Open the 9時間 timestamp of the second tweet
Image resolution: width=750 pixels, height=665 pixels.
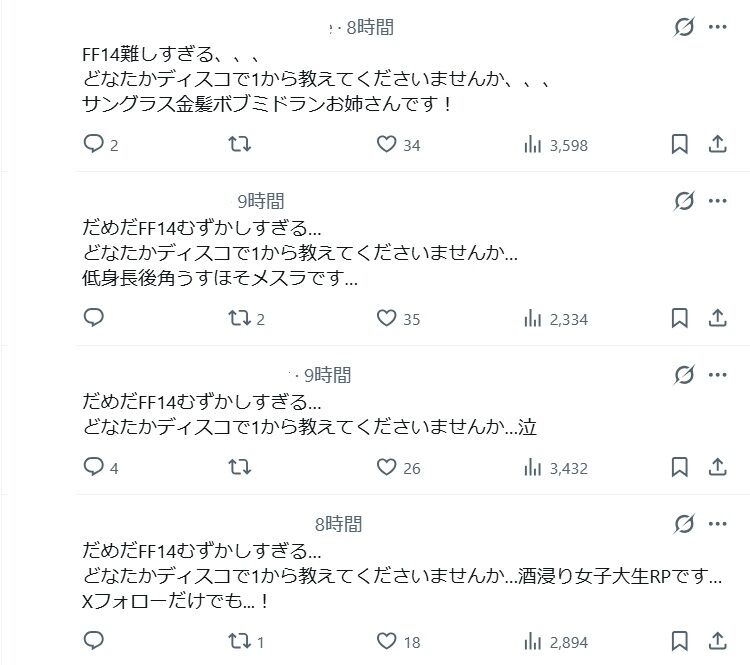(x=261, y=201)
